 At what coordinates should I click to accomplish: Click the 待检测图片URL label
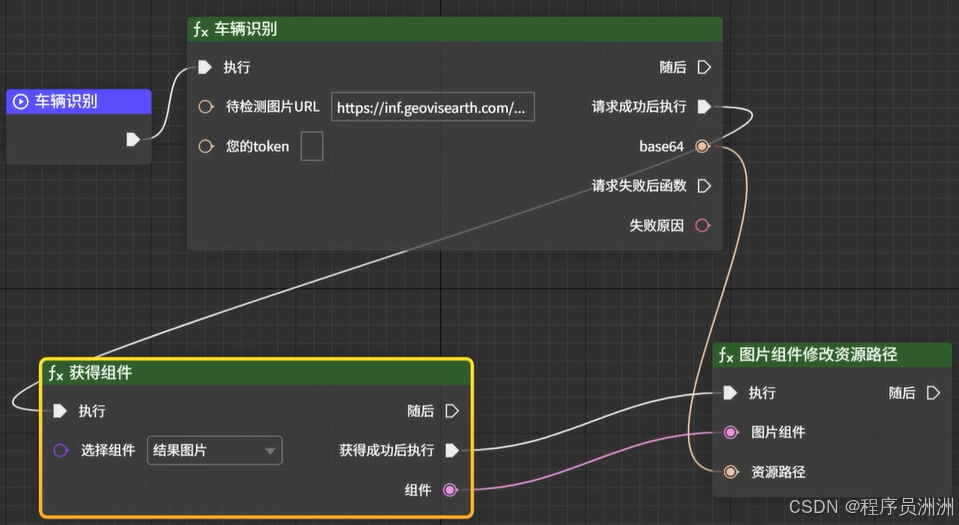pyautogui.click(x=273, y=106)
